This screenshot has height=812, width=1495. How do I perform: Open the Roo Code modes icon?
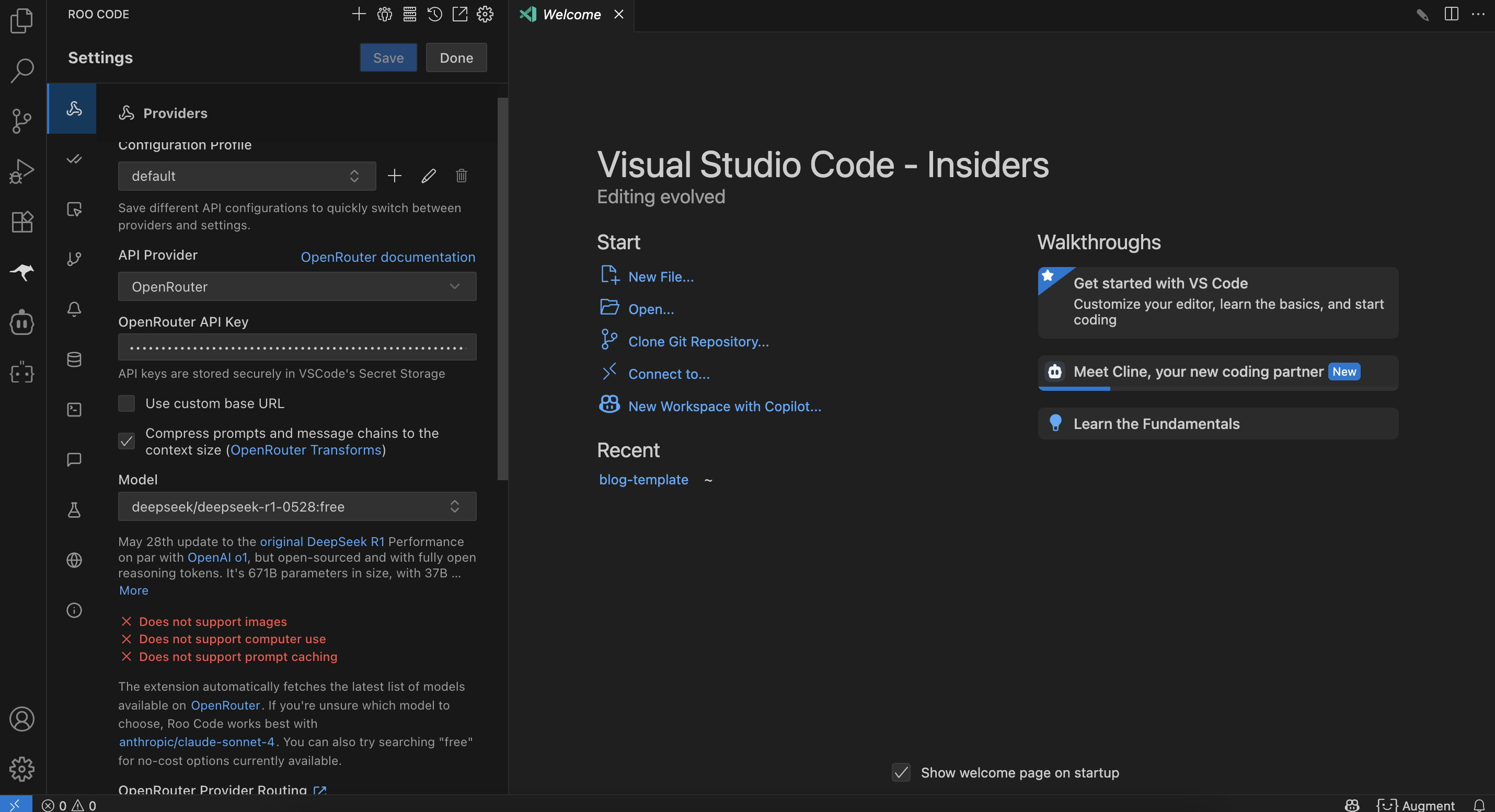click(384, 14)
